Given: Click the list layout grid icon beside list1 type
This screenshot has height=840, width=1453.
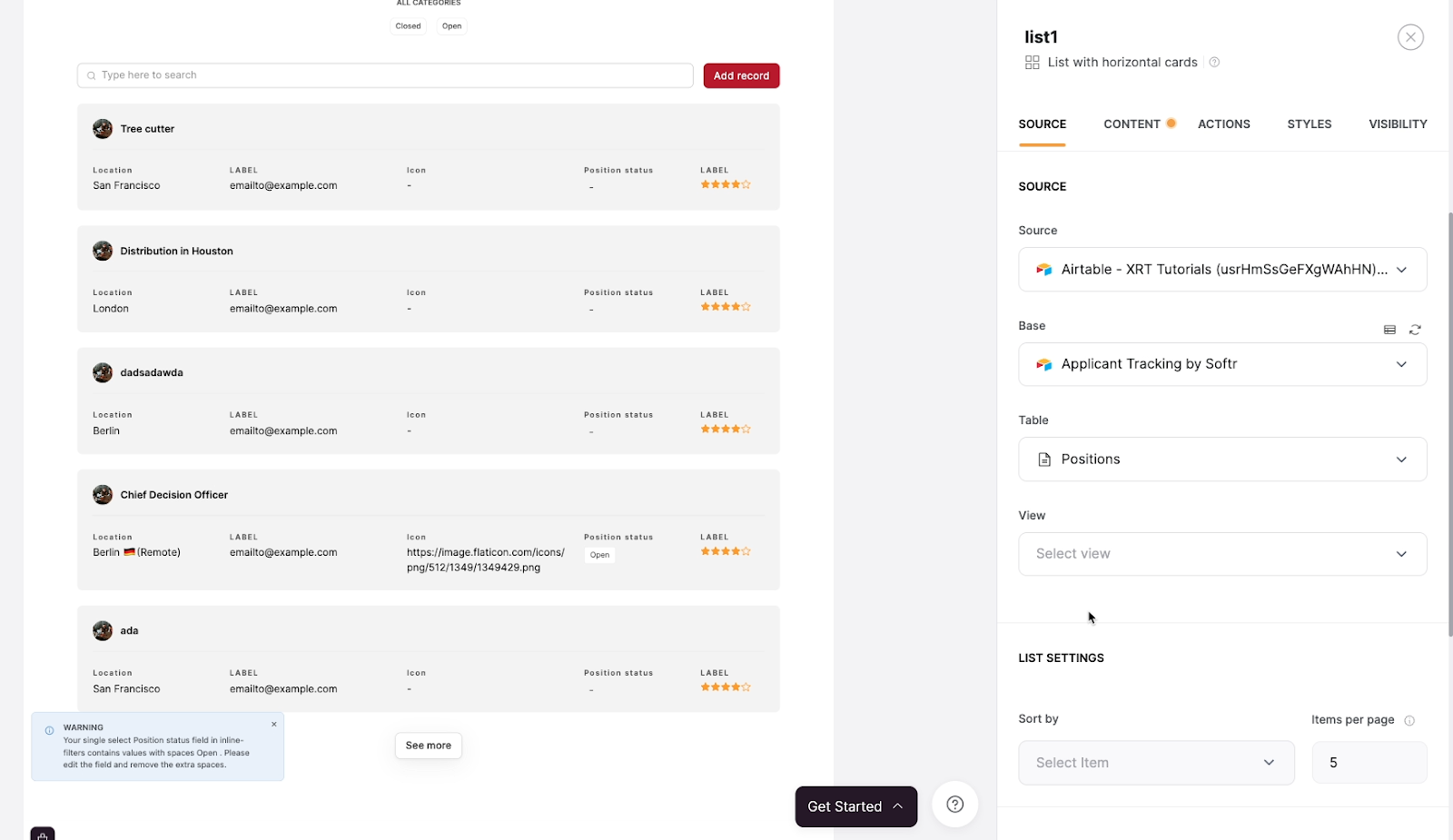Looking at the screenshot, I should point(1032,63).
